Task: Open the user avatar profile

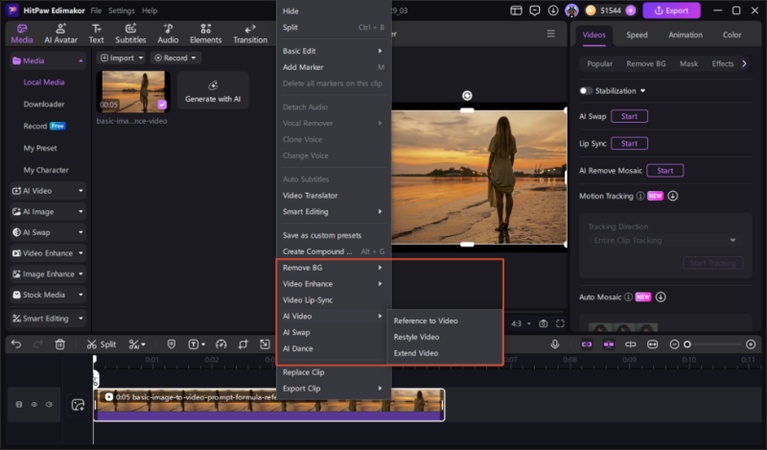Action: pyautogui.click(x=571, y=10)
